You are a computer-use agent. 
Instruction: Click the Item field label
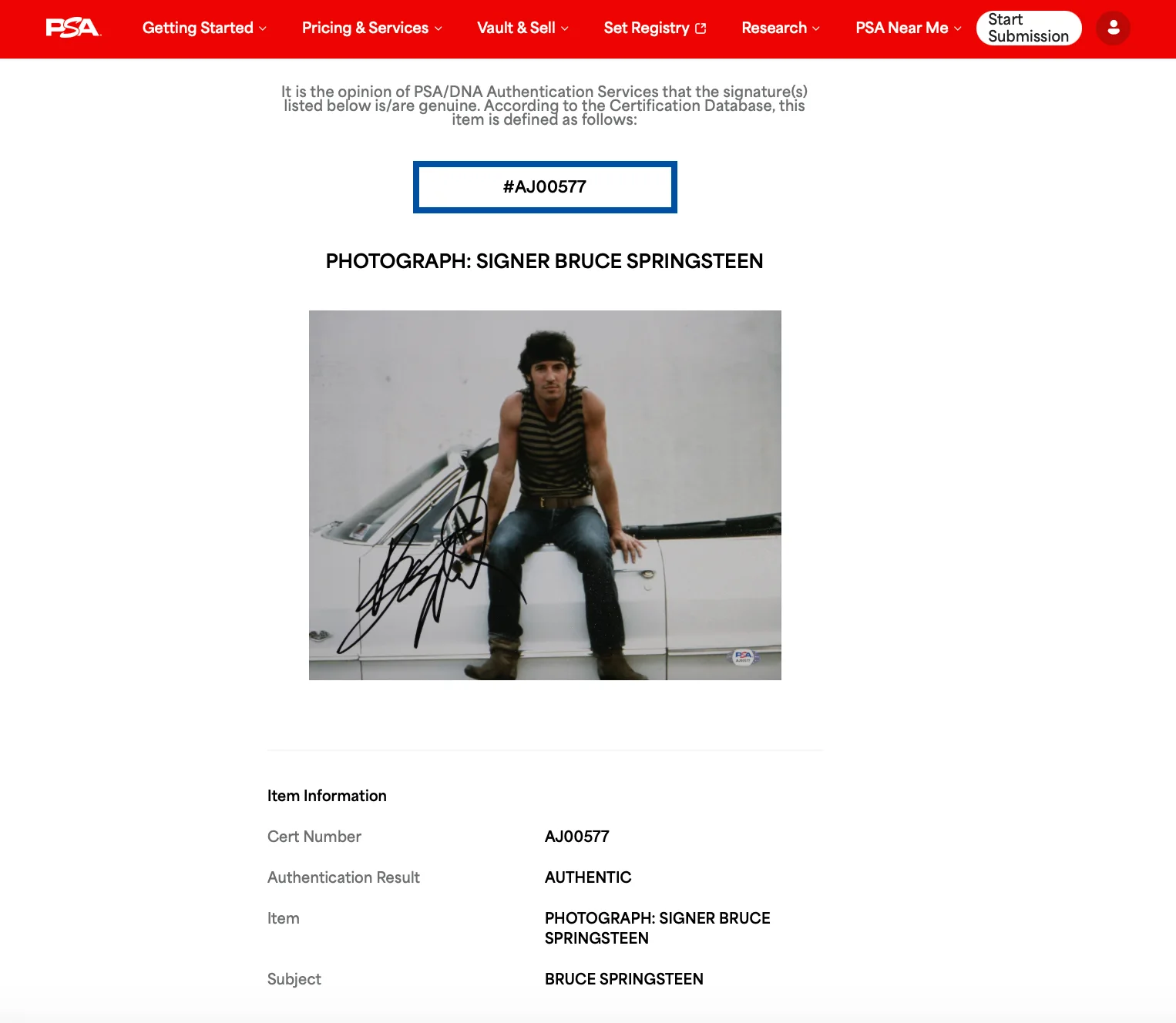(284, 918)
